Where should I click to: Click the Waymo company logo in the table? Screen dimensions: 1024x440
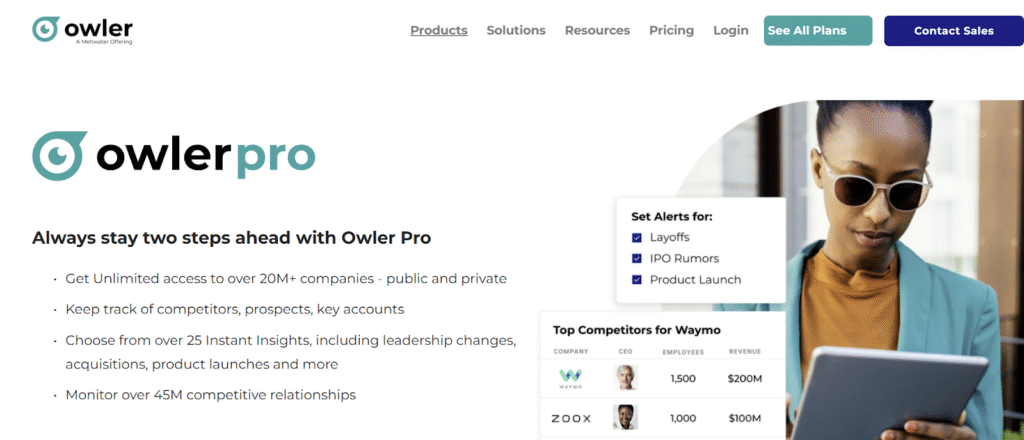570,379
